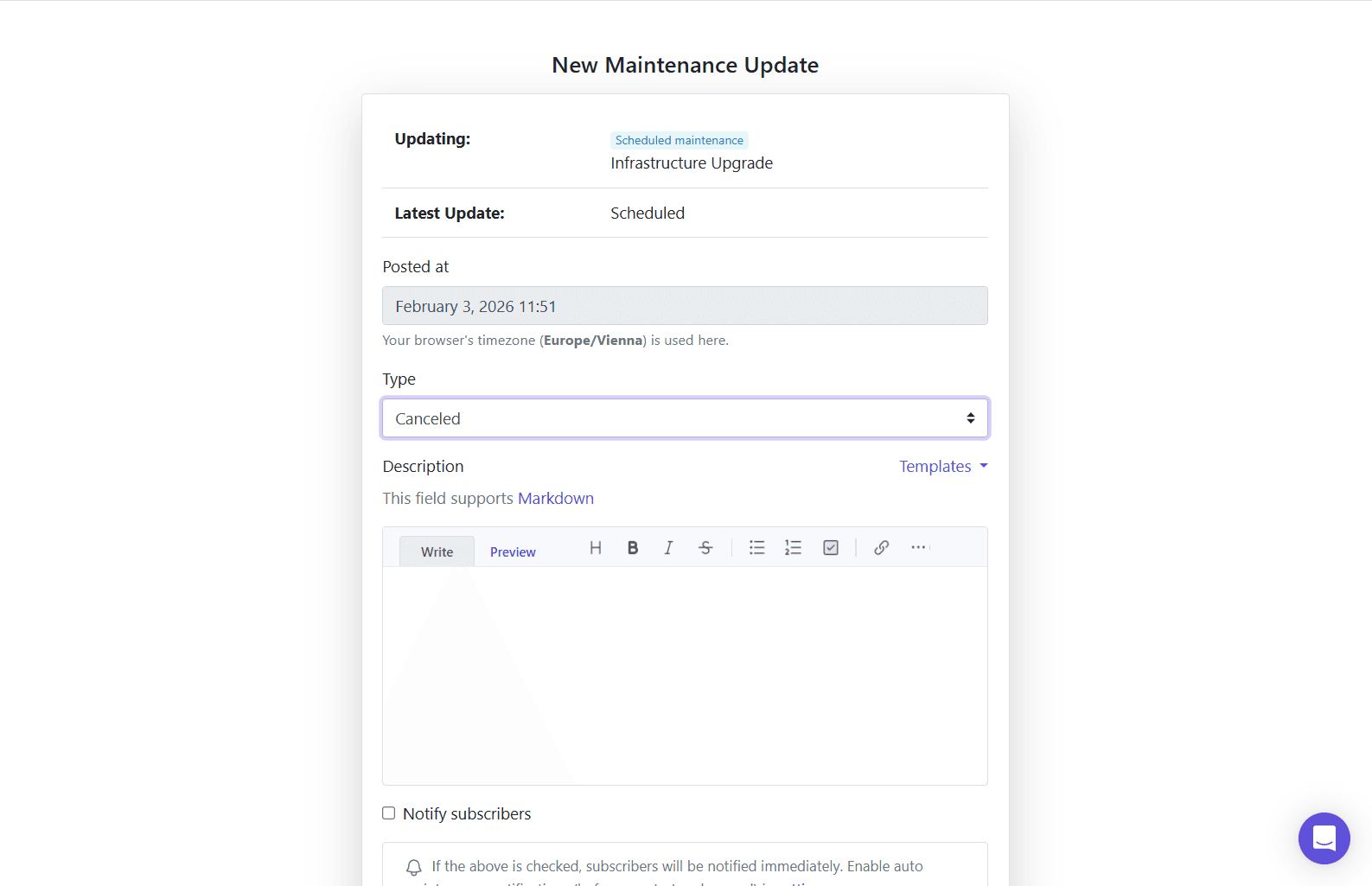Select the Write tab
This screenshot has width=1372, height=886.
point(437,552)
